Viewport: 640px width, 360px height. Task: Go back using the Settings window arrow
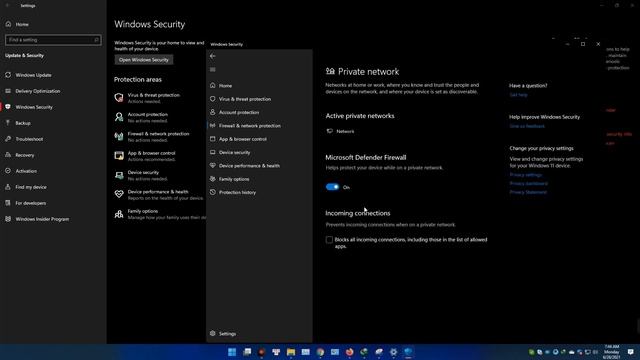[x=7, y=6]
